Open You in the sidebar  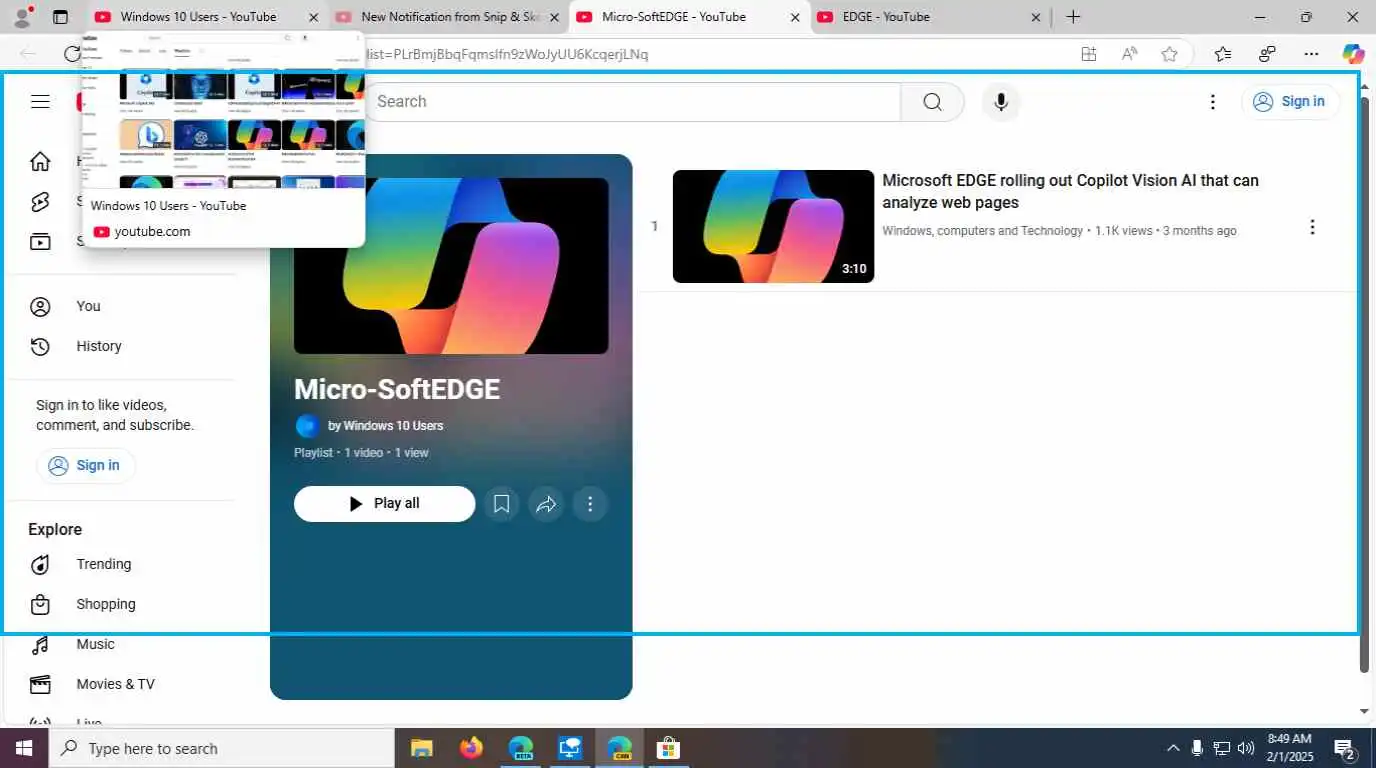[120, 306]
